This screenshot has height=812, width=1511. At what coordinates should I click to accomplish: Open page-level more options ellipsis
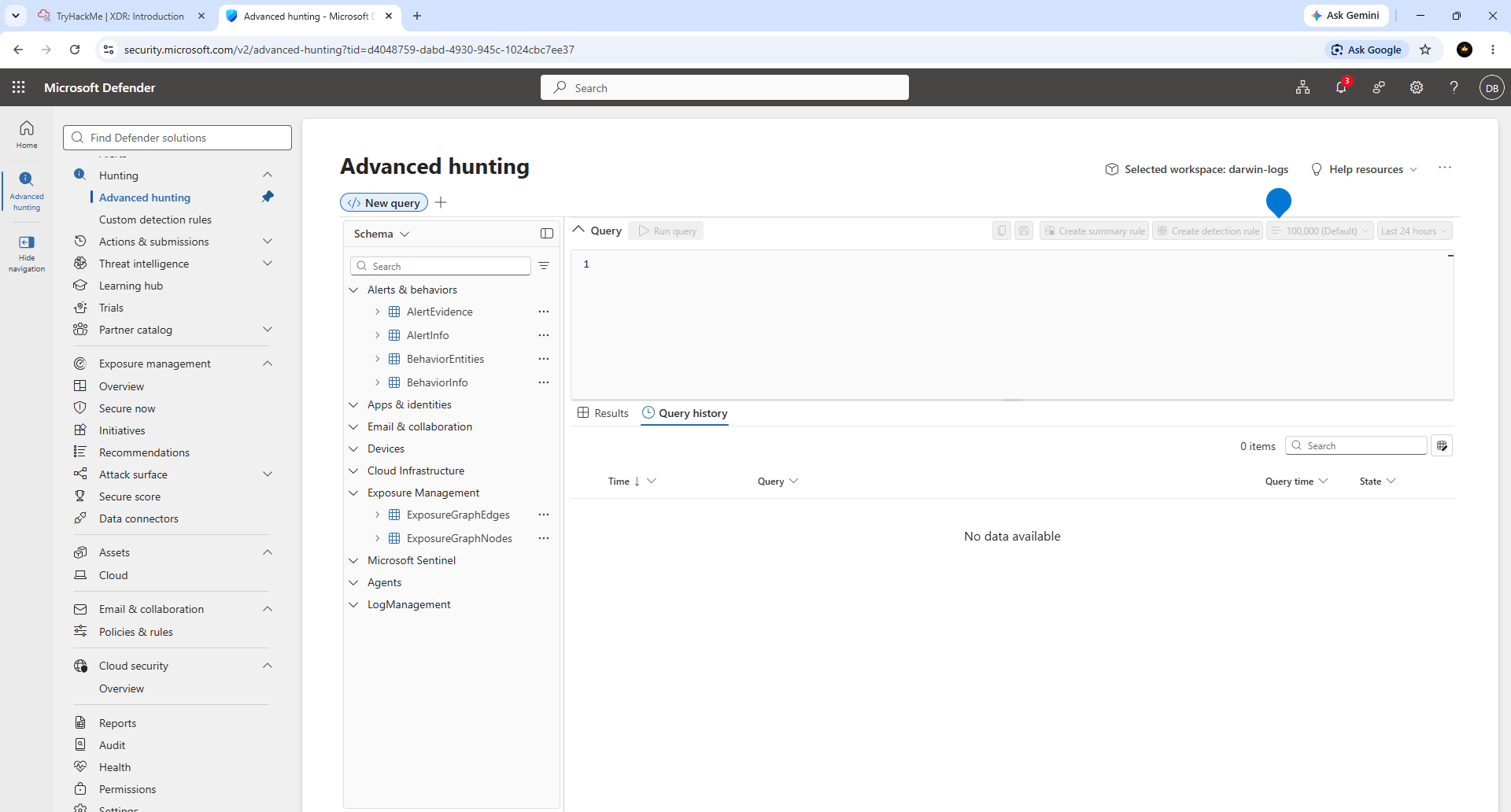click(x=1445, y=168)
